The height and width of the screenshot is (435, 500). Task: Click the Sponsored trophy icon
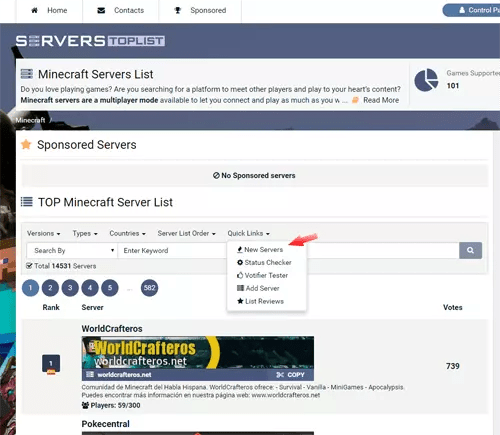[178, 10]
